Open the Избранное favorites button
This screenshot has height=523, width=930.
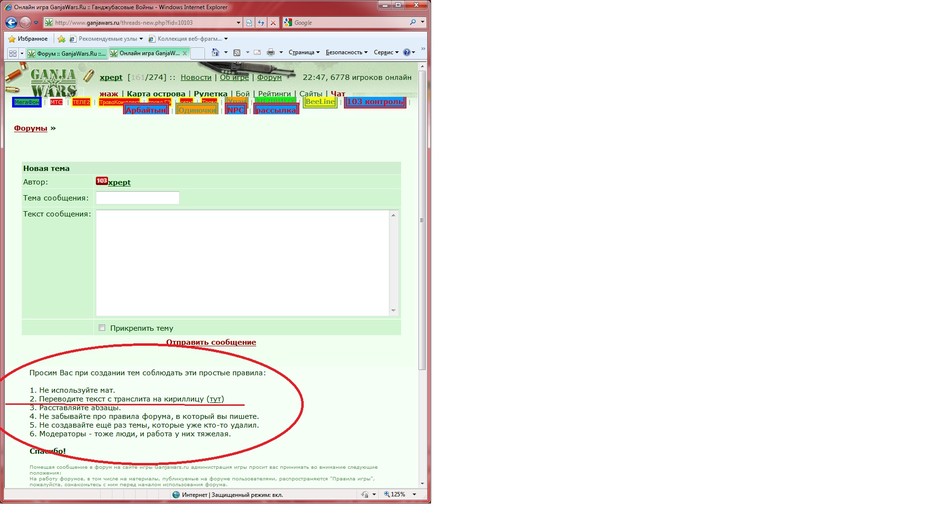click(28, 39)
